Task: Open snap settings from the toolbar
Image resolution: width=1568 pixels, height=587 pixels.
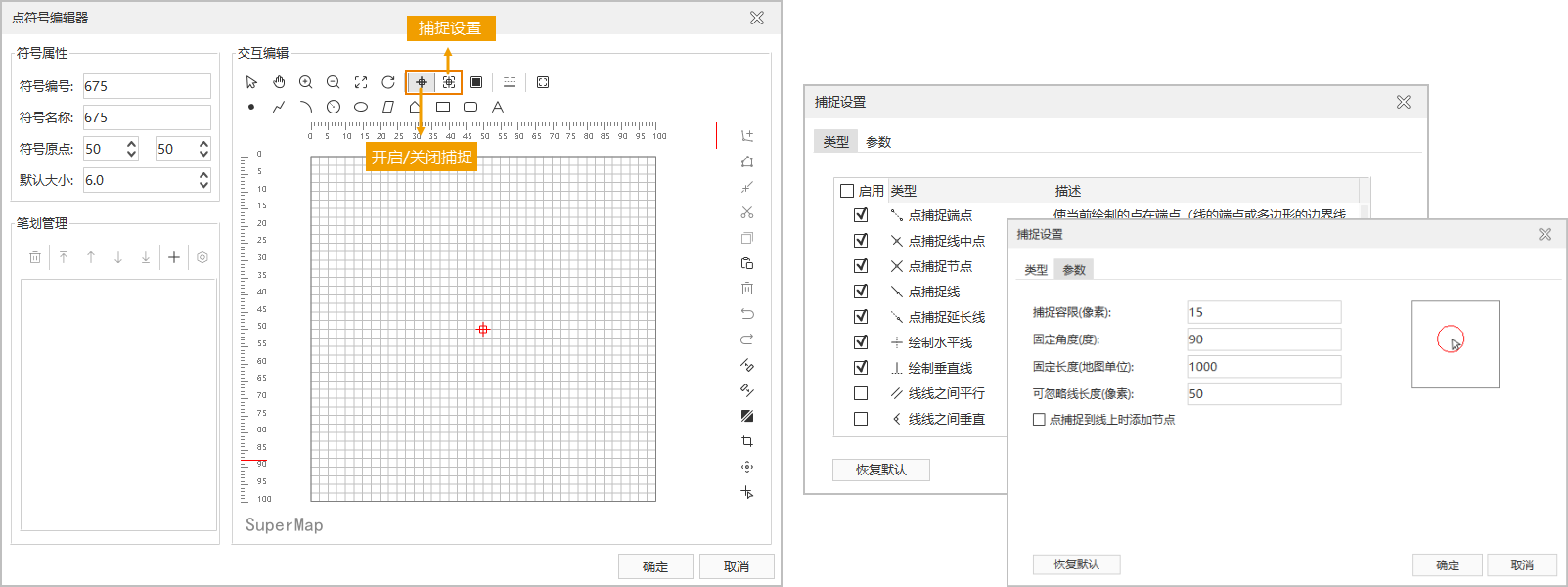Action: pyautogui.click(x=449, y=82)
